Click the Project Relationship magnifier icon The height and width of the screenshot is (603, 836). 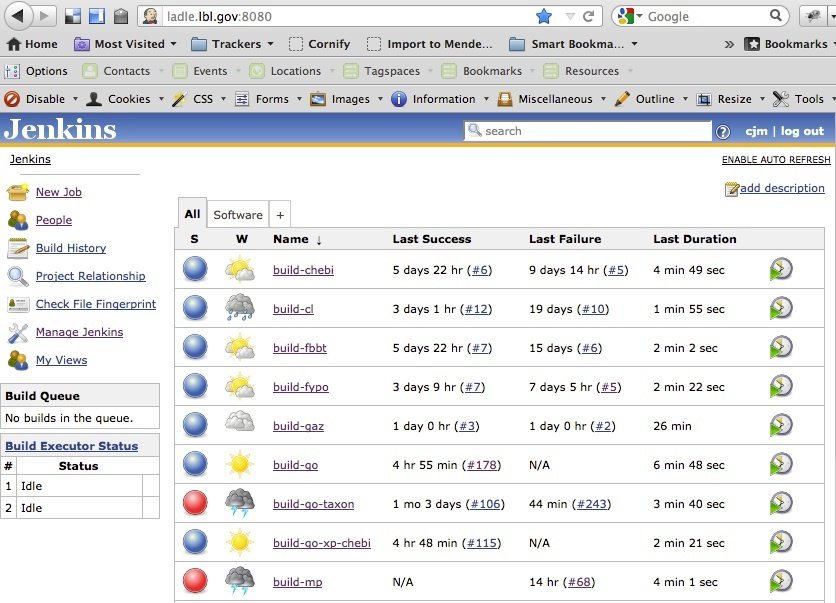(18, 276)
